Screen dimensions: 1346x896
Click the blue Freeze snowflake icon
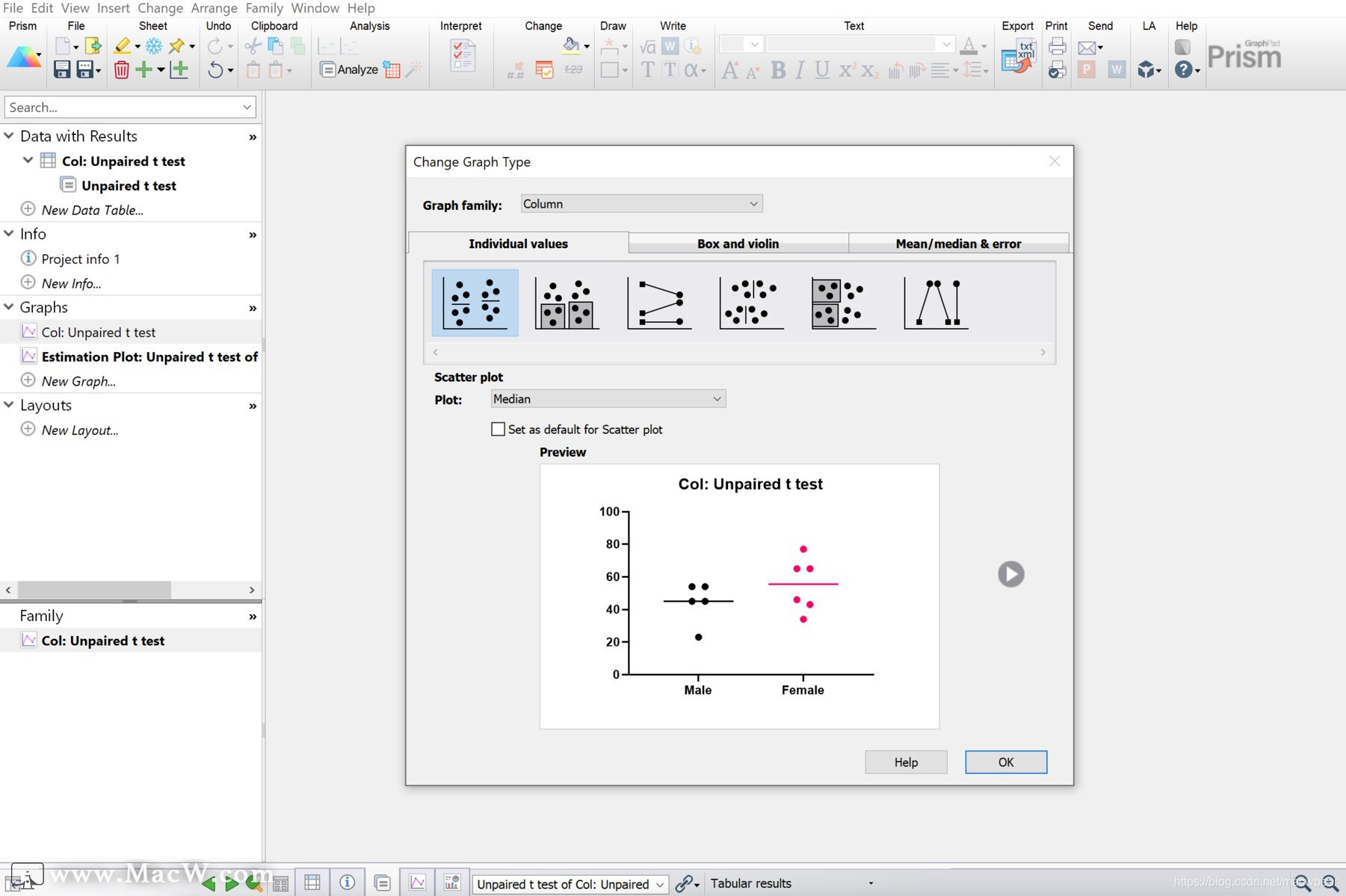(154, 46)
